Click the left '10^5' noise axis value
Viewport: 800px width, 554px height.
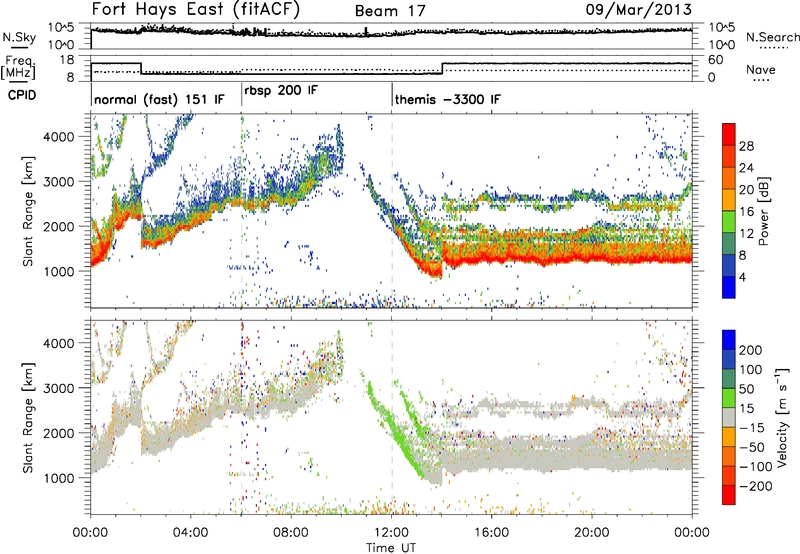(x=61, y=27)
